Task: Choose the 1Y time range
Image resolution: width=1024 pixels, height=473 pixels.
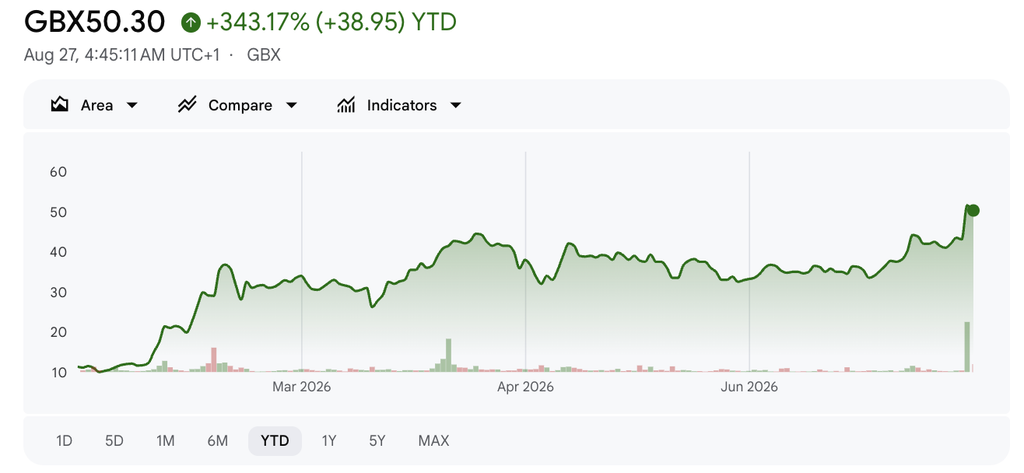Action: [x=328, y=441]
